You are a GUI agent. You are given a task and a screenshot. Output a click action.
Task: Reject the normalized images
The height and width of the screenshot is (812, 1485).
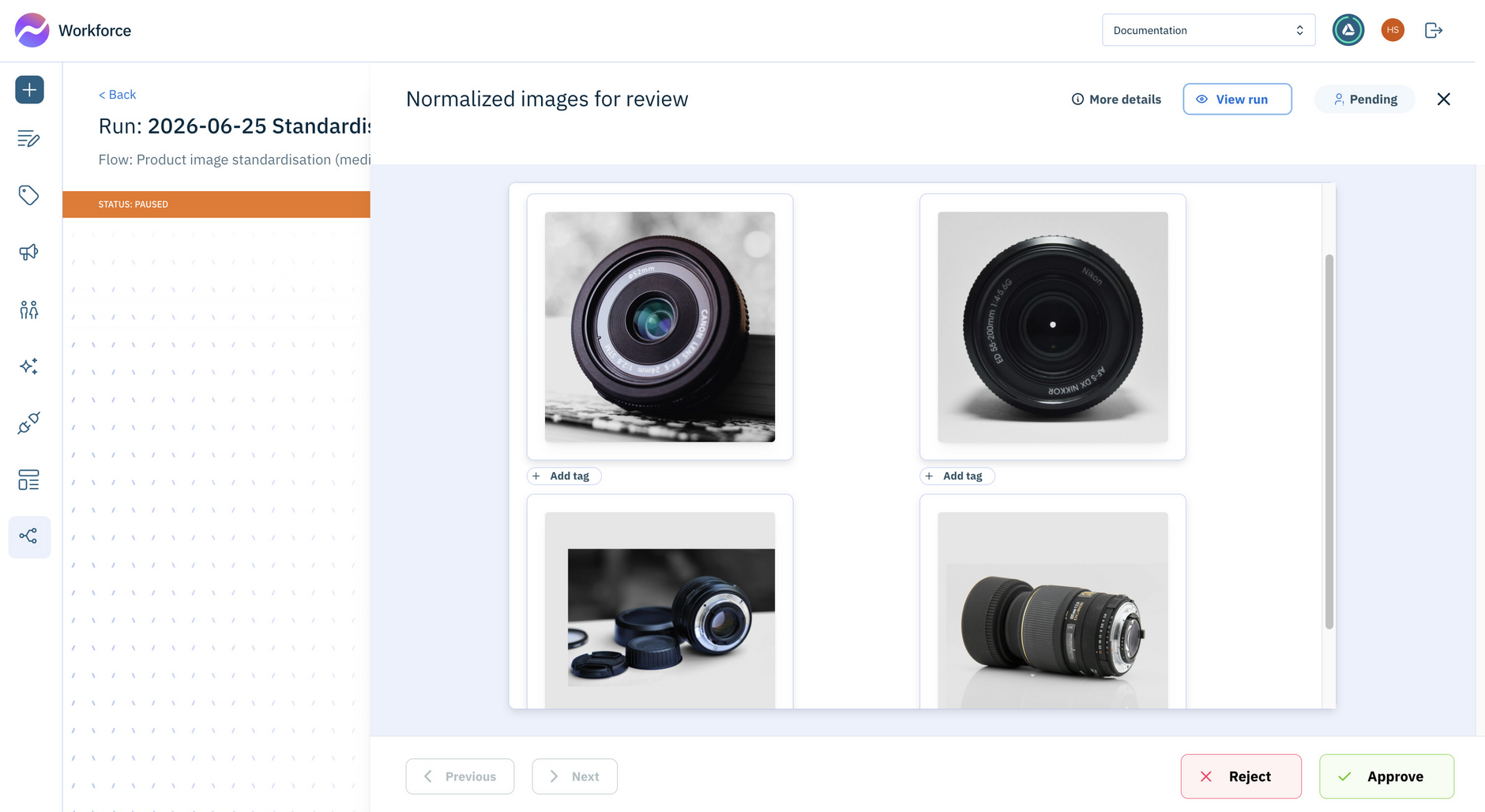pos(1241,776)
